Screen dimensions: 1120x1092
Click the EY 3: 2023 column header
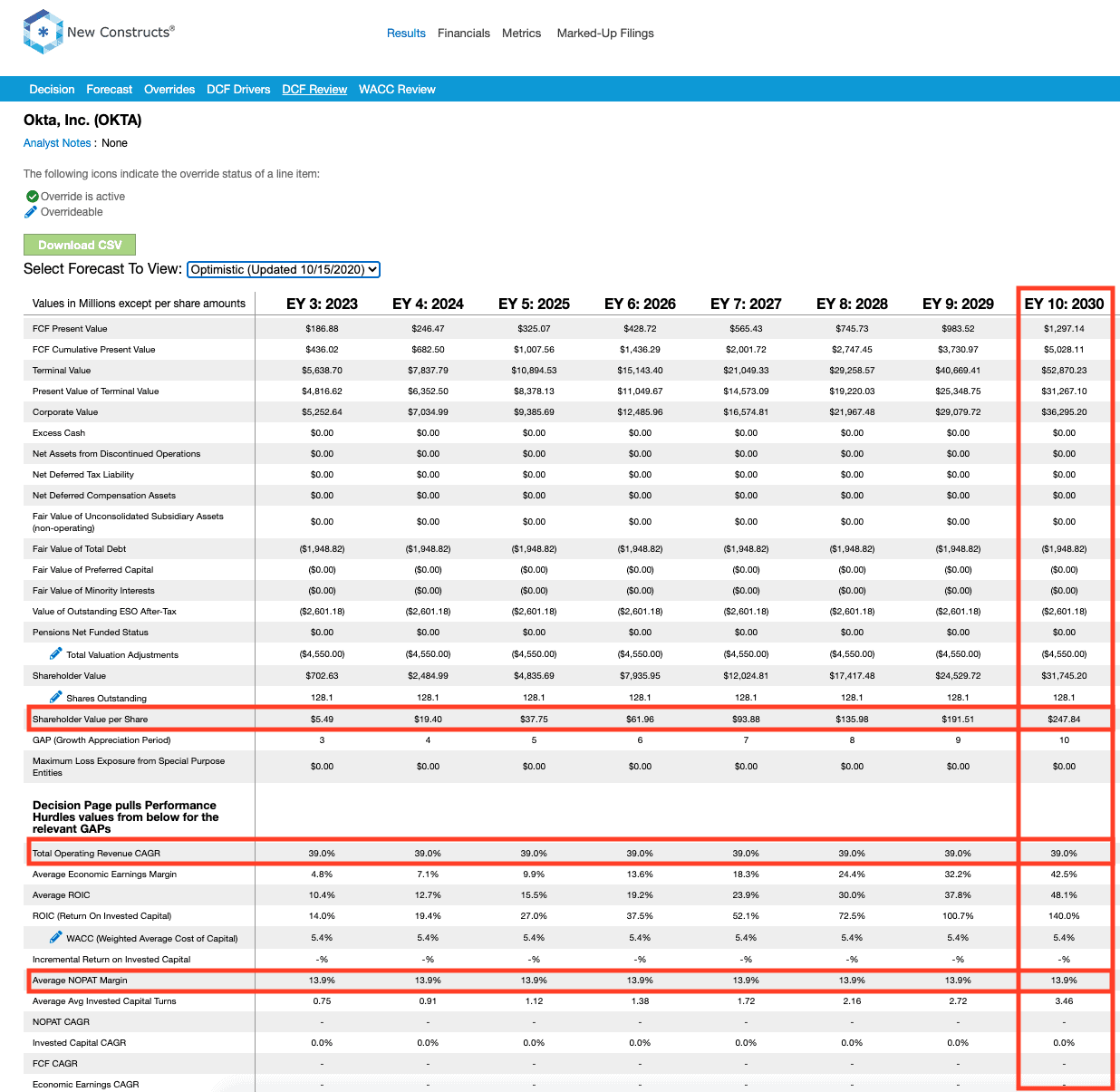(322, 304)
